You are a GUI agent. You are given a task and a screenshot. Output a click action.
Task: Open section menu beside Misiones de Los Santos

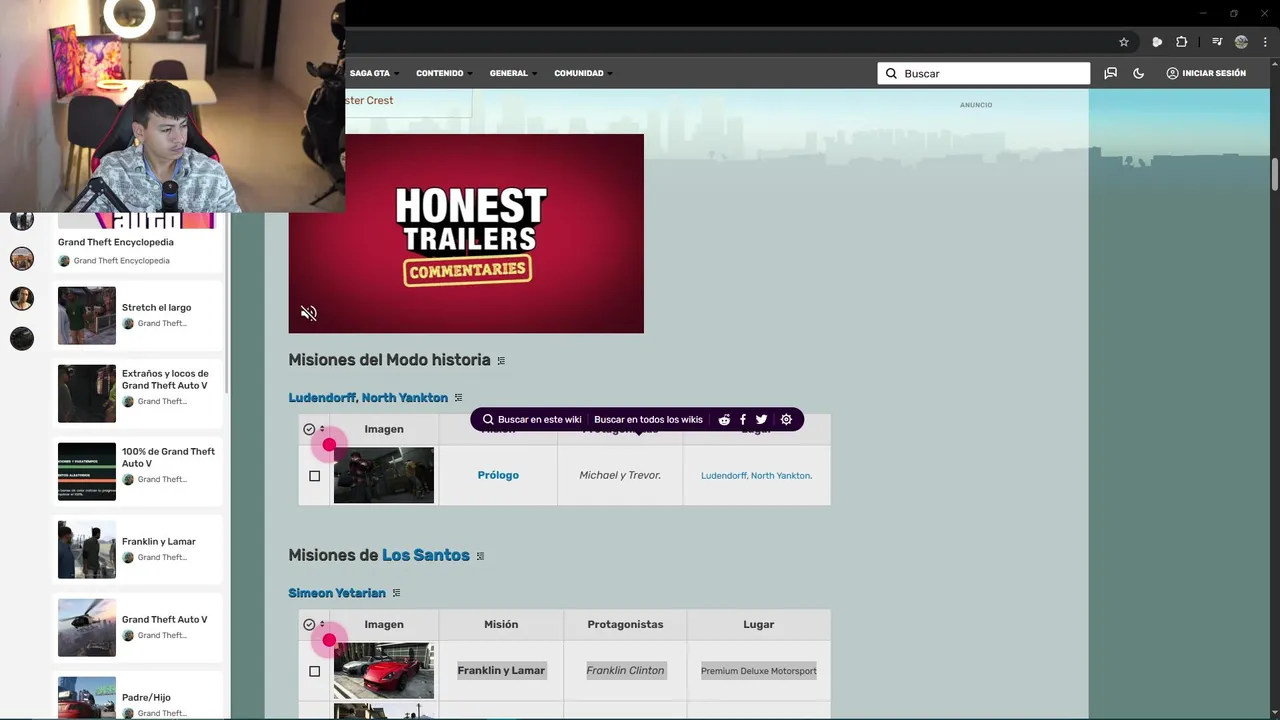480,556
